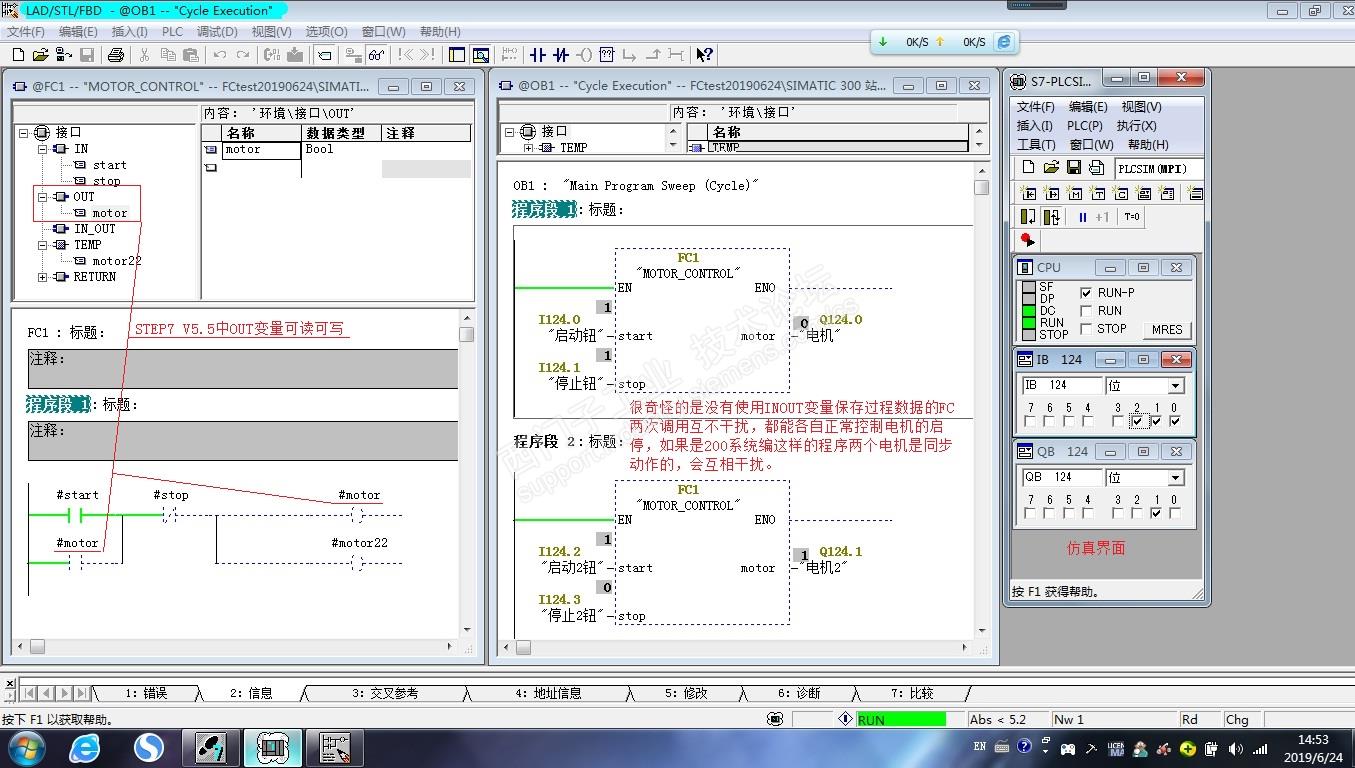Click the IB 124 address input field
Image resolution: width=1355 pixels, height=768 pixels.
[1061, 385]
